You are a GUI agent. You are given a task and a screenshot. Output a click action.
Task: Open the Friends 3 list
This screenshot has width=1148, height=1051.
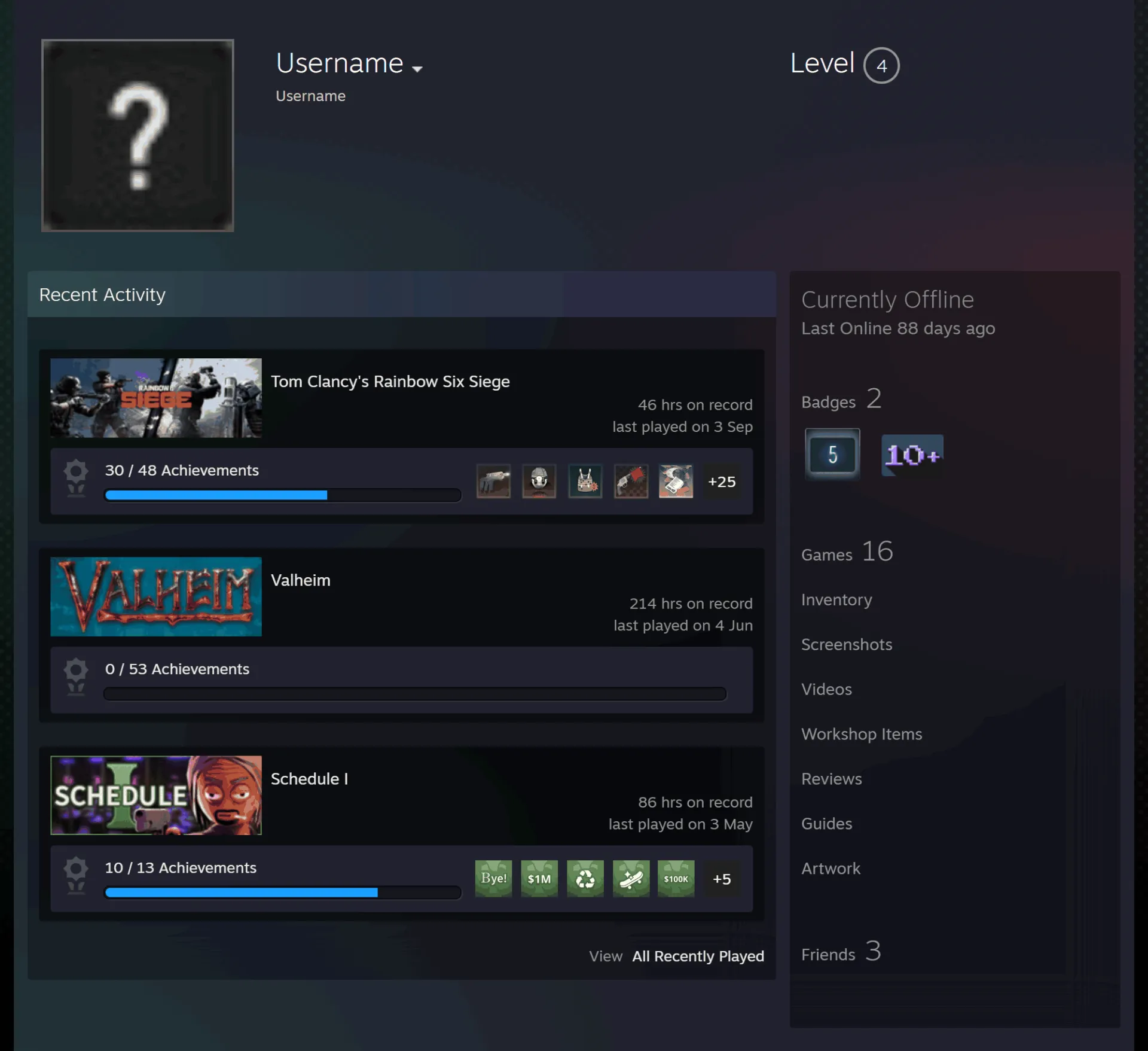[841, 952]
